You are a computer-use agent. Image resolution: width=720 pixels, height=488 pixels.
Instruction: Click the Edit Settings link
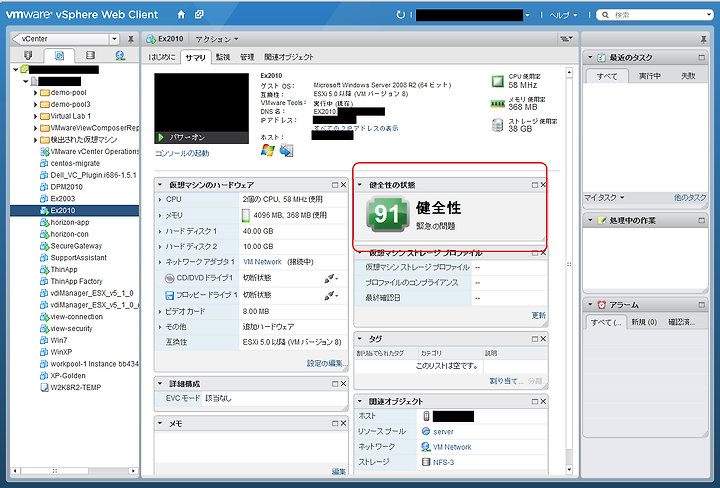pos(326,363)
